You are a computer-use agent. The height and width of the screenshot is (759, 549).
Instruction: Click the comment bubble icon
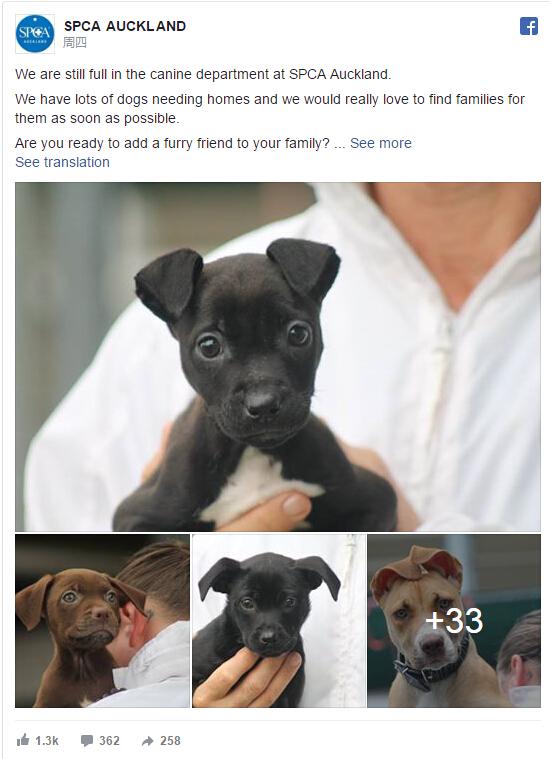[x=87, y=741]
